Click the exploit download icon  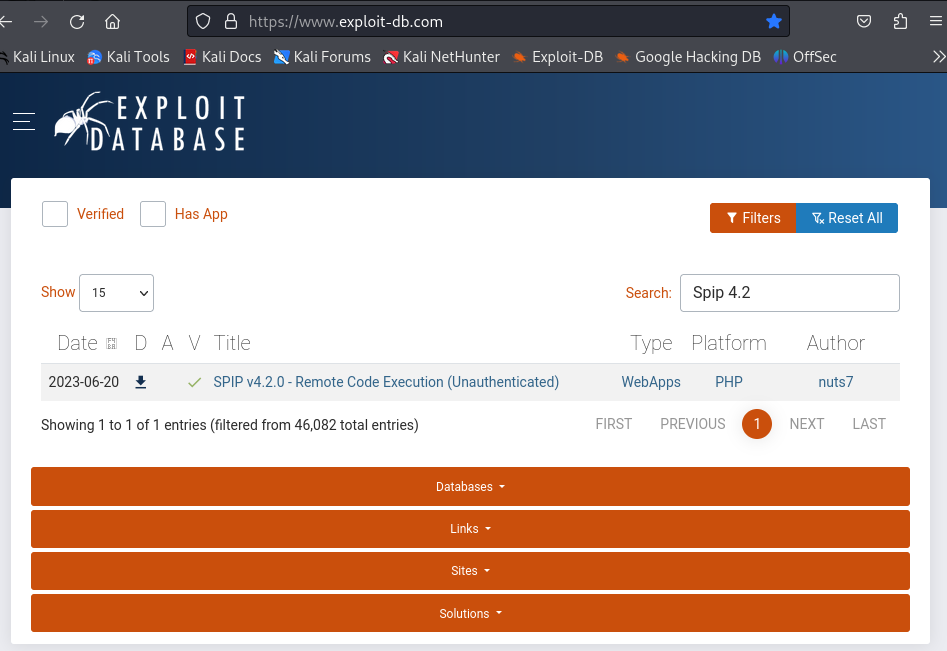click(x=140, y=382)
